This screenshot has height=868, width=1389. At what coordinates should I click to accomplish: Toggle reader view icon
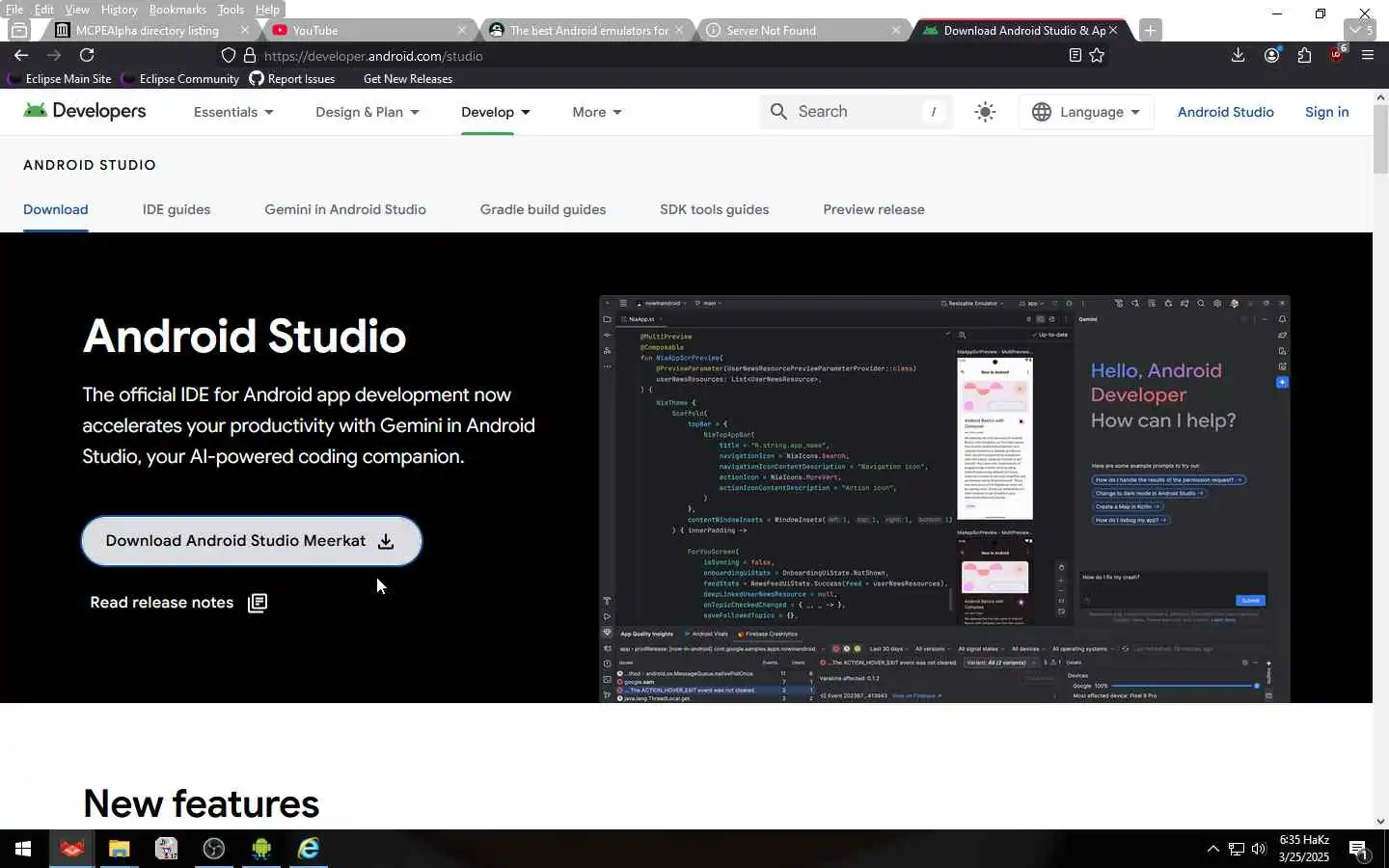click(x=1076, y=55)
